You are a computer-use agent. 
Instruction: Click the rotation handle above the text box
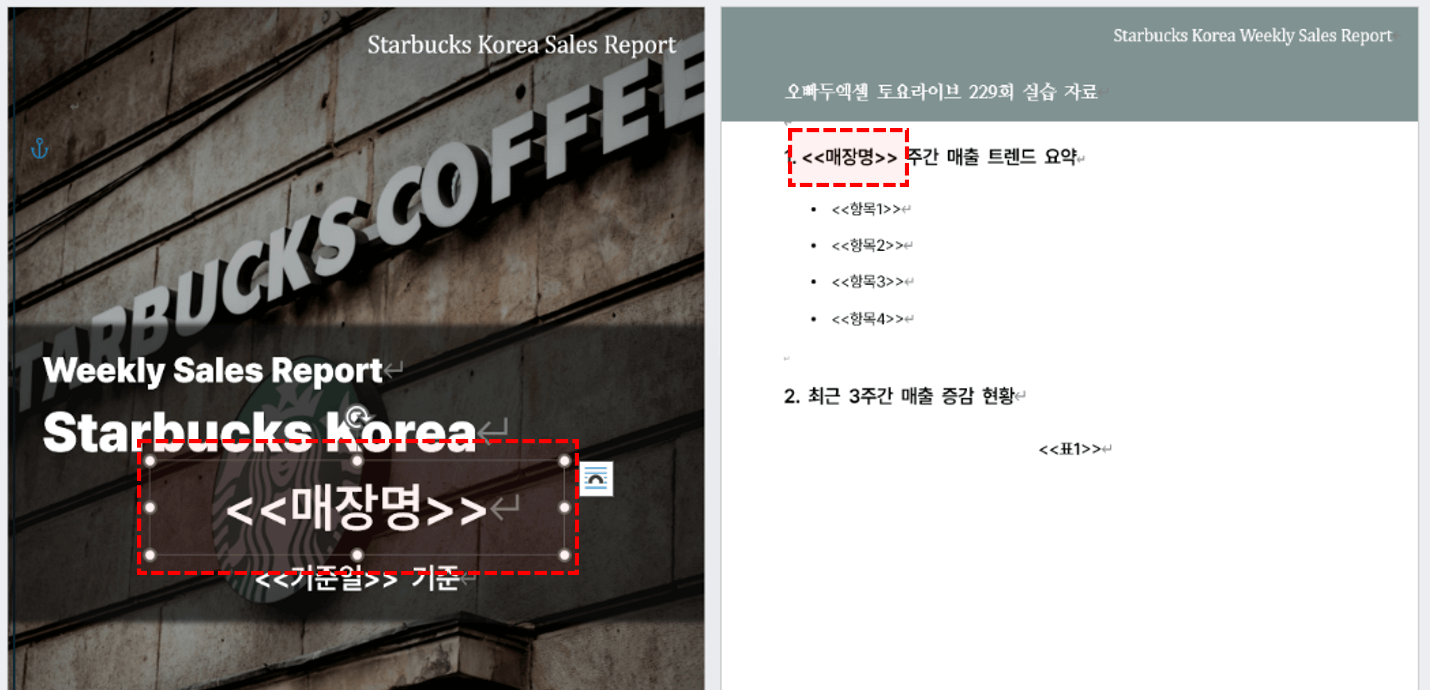pos(356,418)
